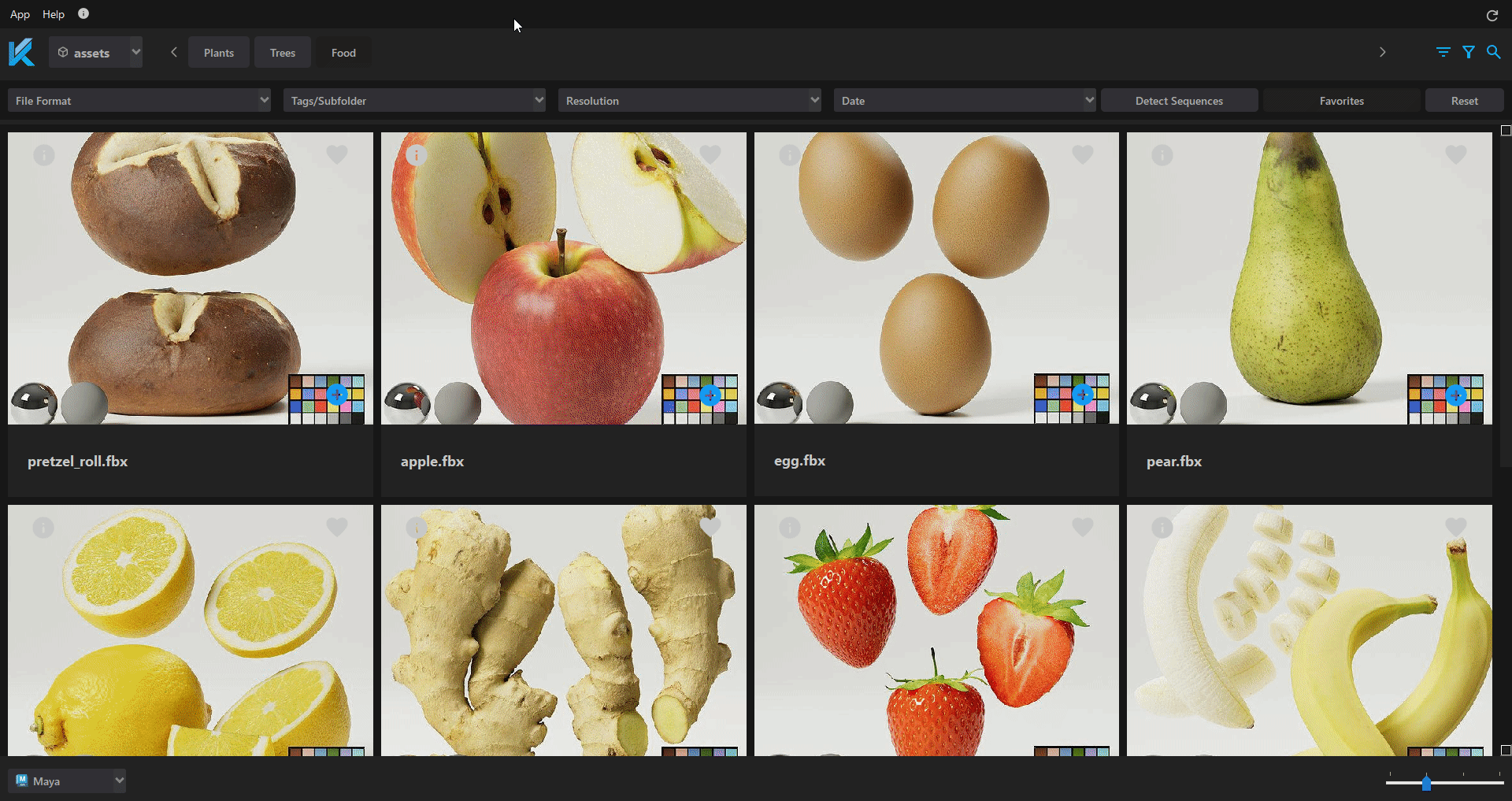This screenshot has height=801, width=1512.
Task: Favorite the banana asset with heart
Action: (1456, 527)
